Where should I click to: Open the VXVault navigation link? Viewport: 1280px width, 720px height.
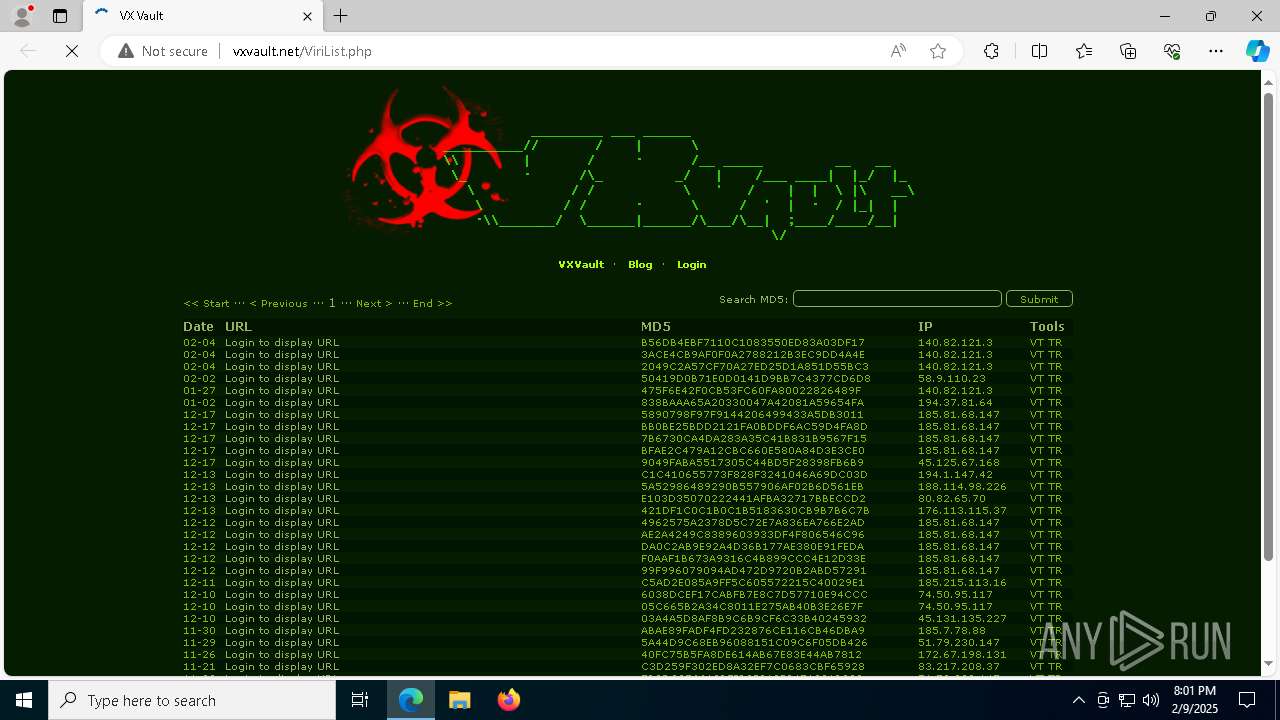581,265
